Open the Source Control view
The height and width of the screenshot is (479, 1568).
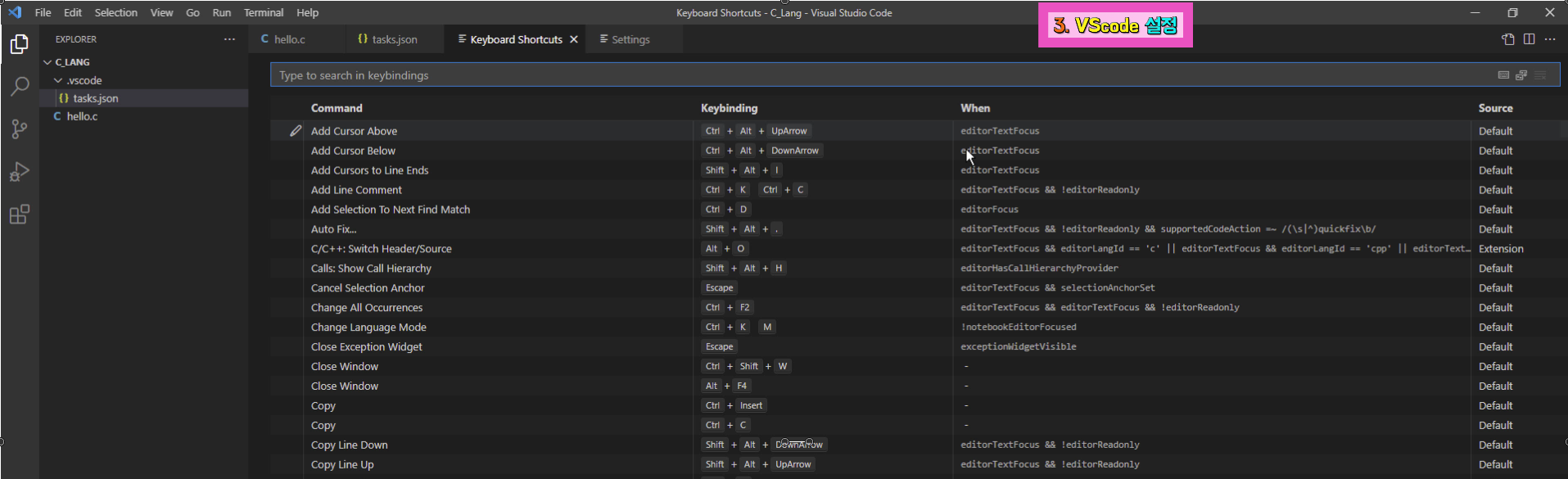point(20,129)
